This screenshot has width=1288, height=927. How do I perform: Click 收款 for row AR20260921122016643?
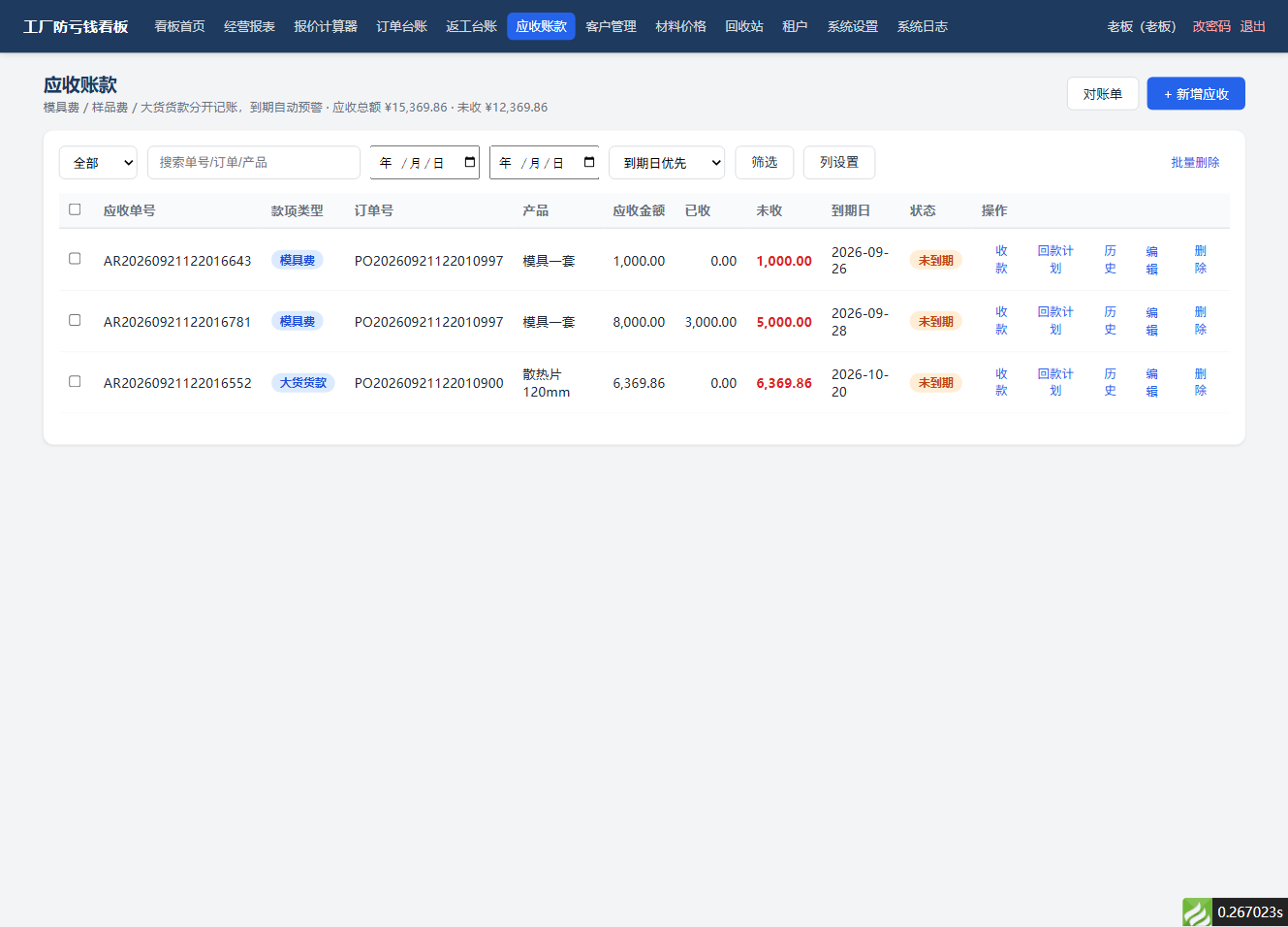[x=1001, y=260]
